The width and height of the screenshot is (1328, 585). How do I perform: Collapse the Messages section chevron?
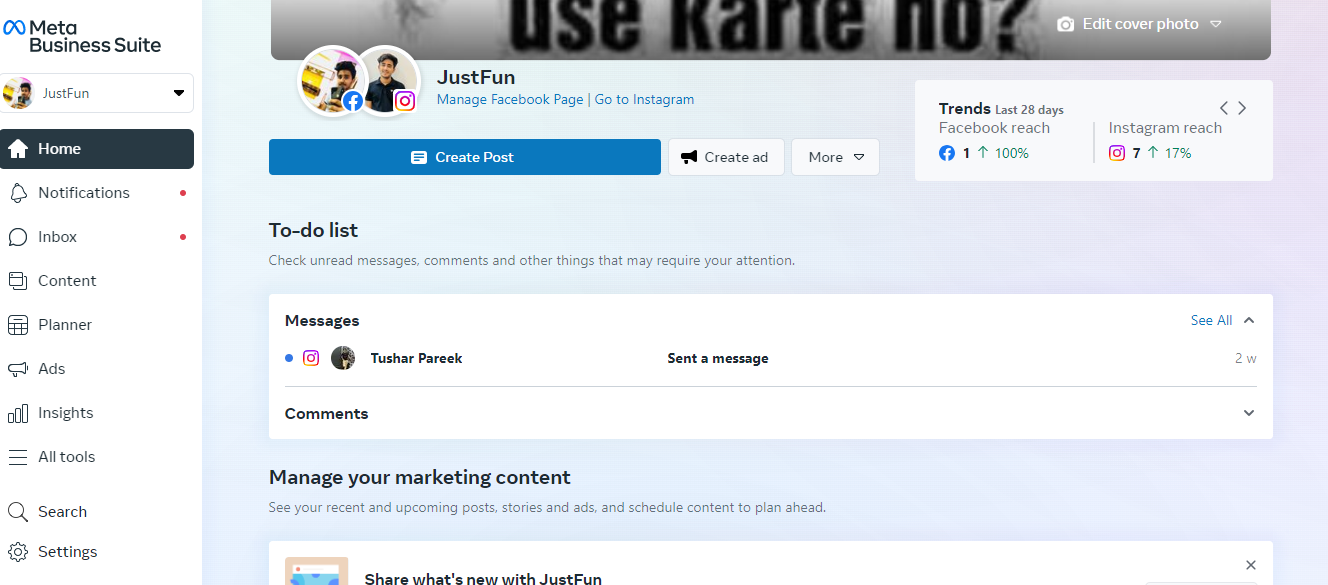tap(1249, 321)
